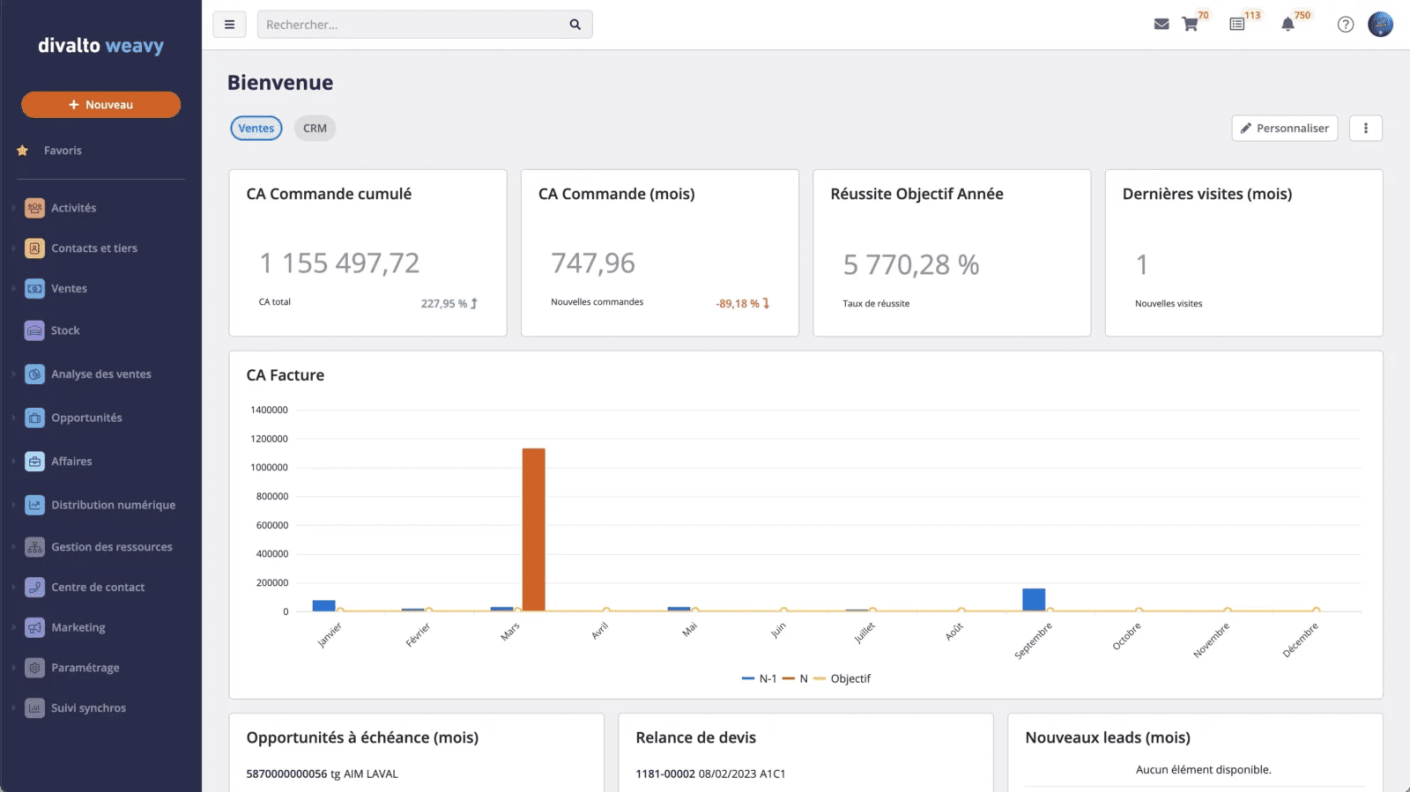
Task: Select the Opportunités briefcase icon
Action: click(x=35, y=418)
